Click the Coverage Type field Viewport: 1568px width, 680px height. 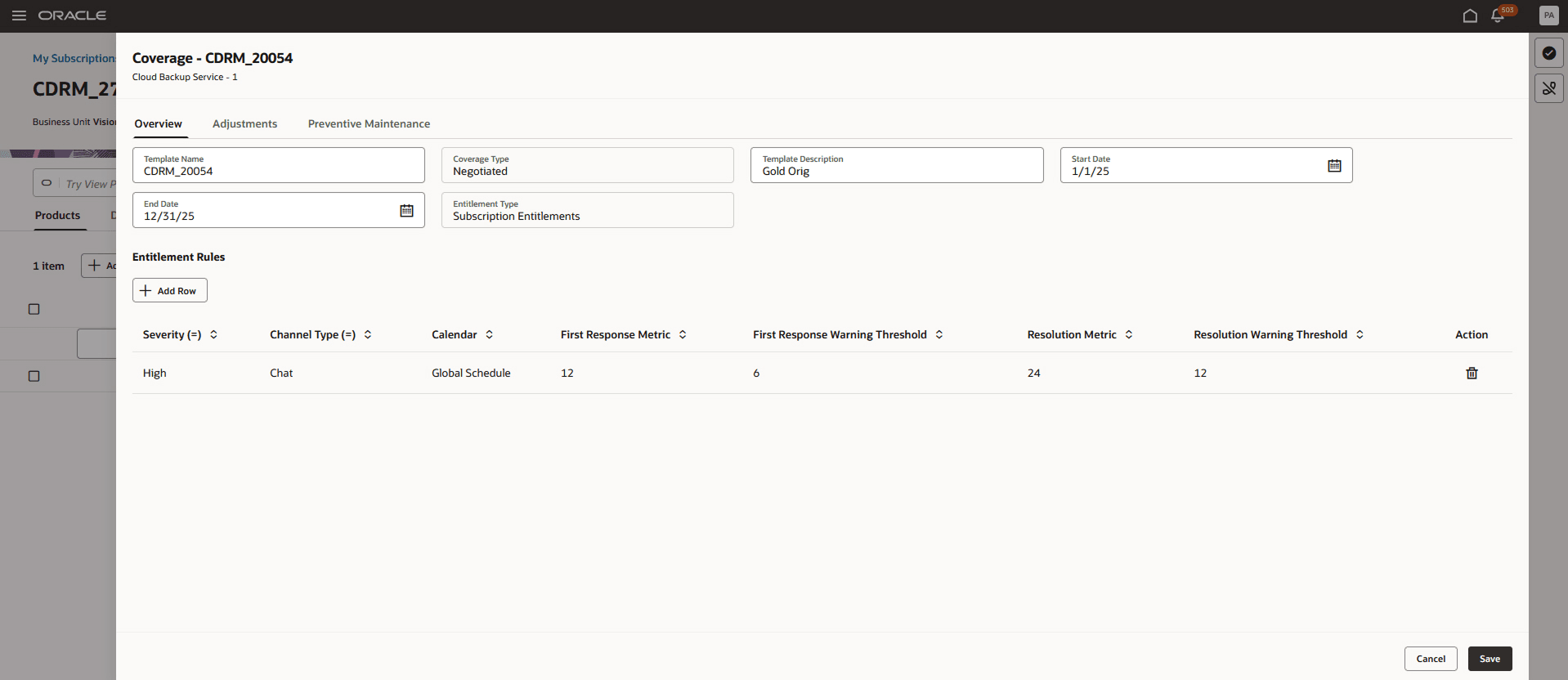pyautogui.click(x=588, y=165)
